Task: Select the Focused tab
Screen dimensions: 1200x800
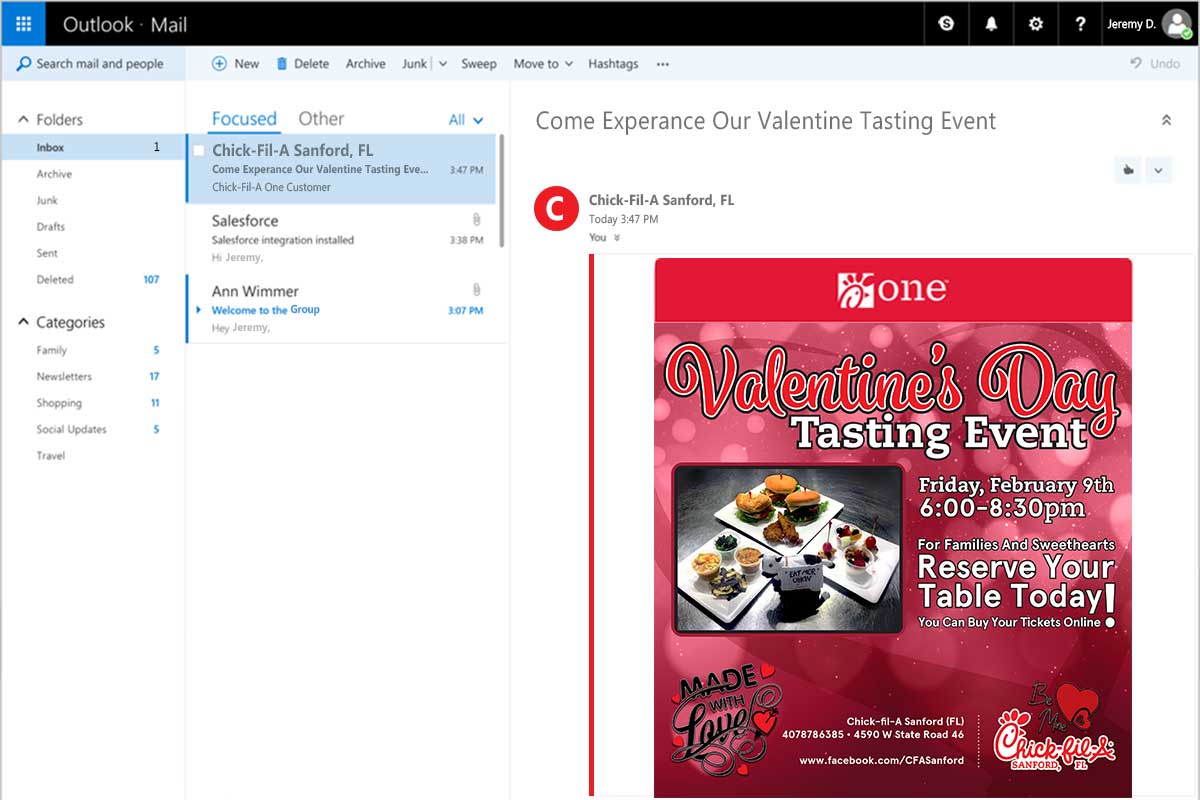Action: click(244, 119)
